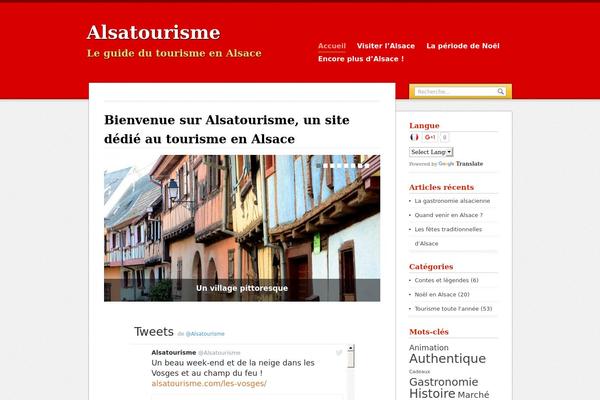Click the Articles récents heading
Screen dimensions: 600x400
click(x=441, y=187)
